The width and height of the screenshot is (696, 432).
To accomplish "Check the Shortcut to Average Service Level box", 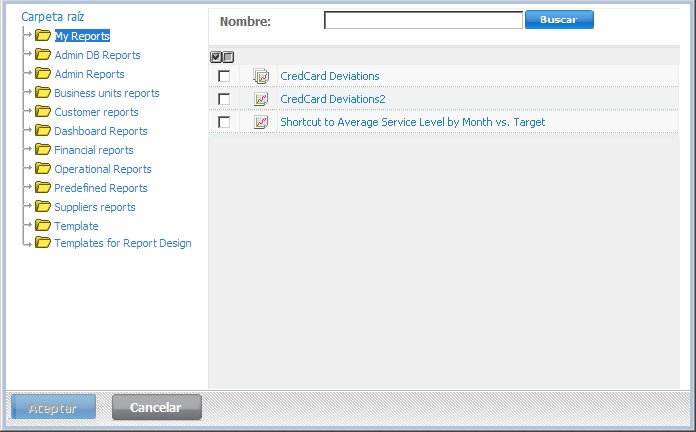I will [224, 122].
